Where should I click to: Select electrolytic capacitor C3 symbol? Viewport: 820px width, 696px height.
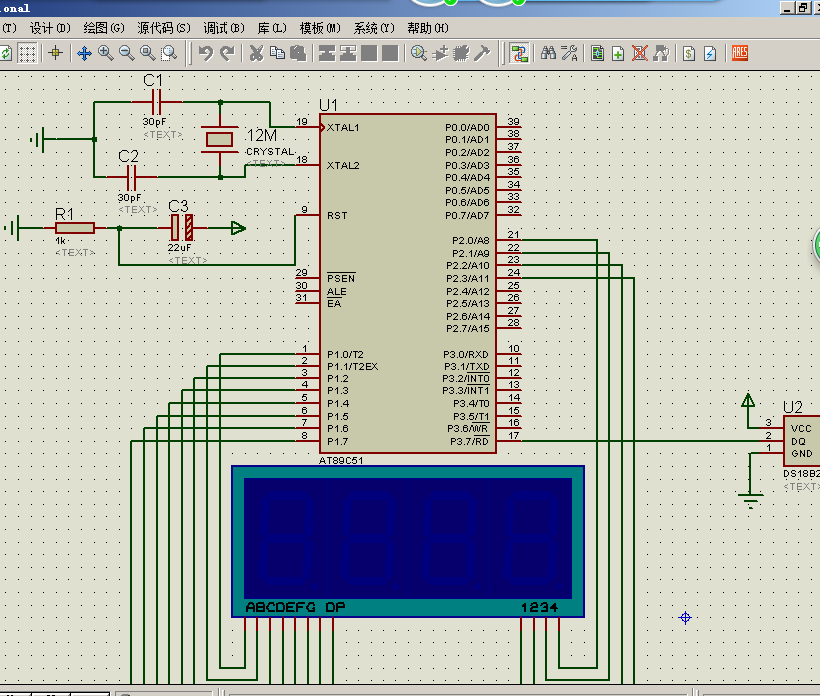pos(182,227)
